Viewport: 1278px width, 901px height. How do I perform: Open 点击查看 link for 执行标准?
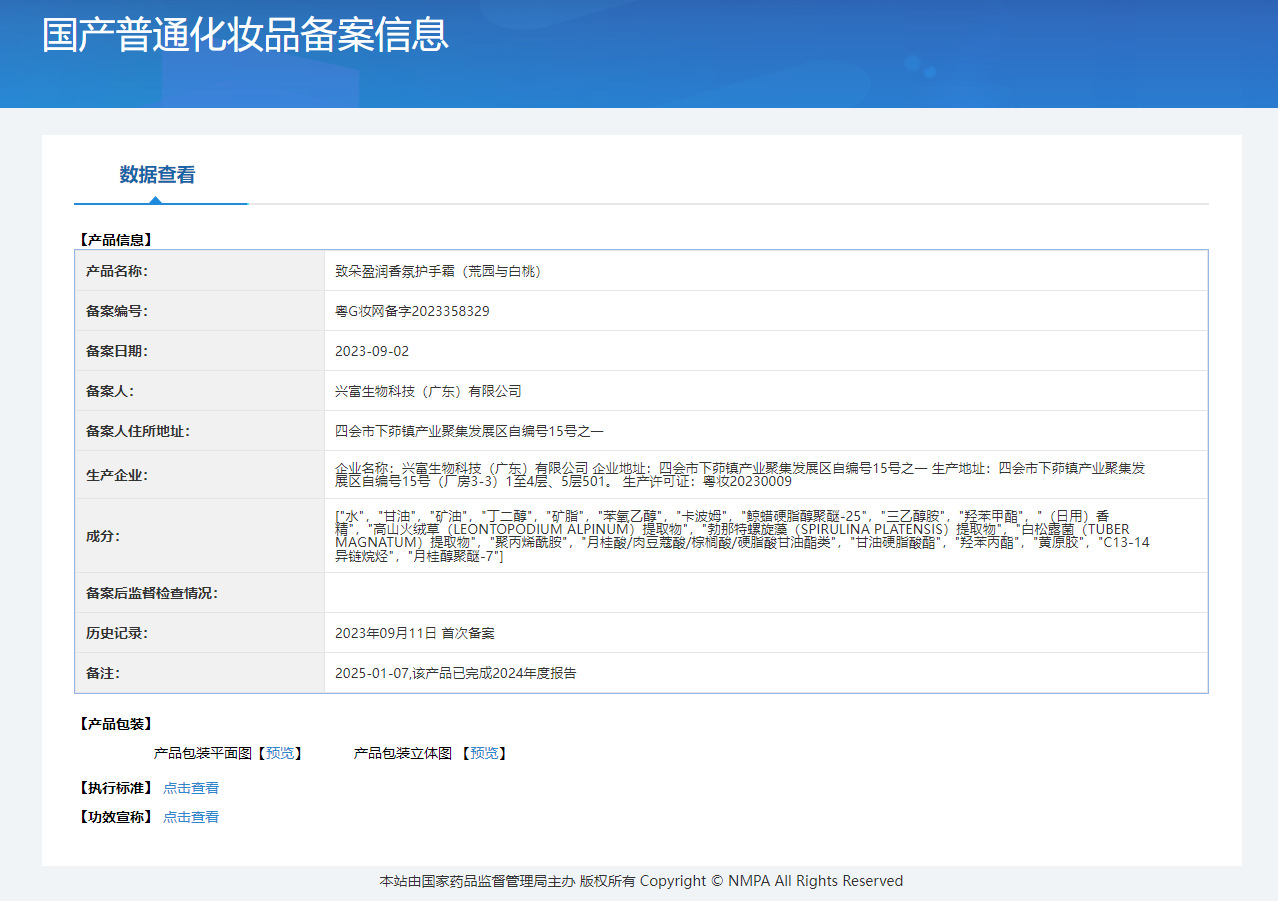[x=191, y=788]
